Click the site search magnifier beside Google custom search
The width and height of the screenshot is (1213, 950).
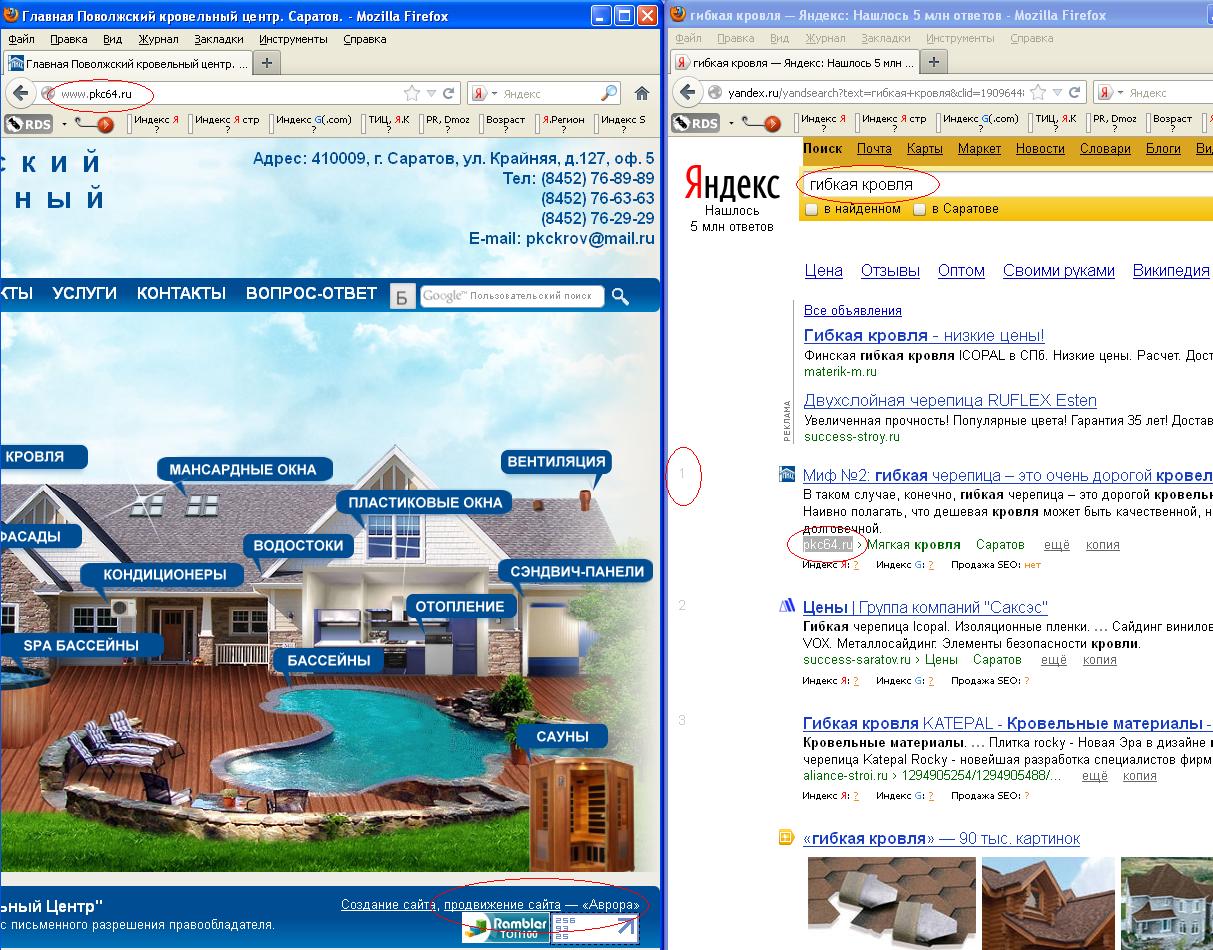pos(620,296)
